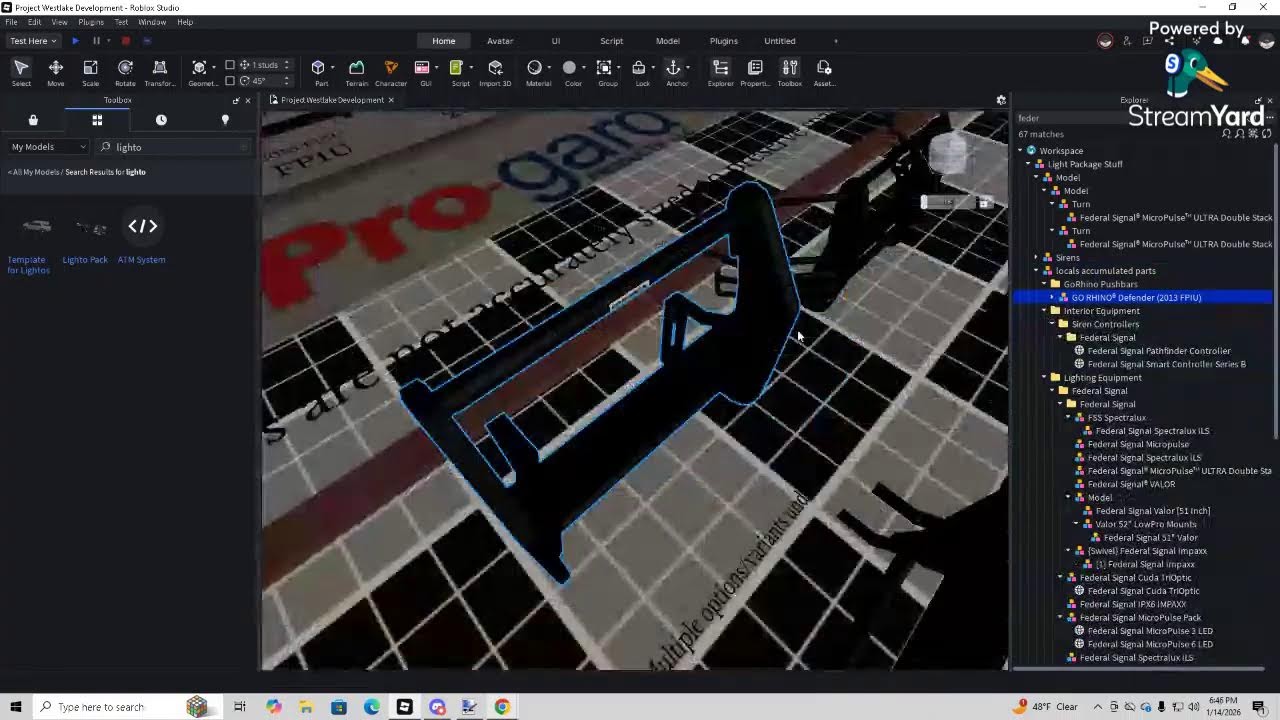Screen dimensions: 1280x720
Task: Open Toolbox Inventory tab (grid icon)
Action: pyautogui.click(x=97, y=120)
